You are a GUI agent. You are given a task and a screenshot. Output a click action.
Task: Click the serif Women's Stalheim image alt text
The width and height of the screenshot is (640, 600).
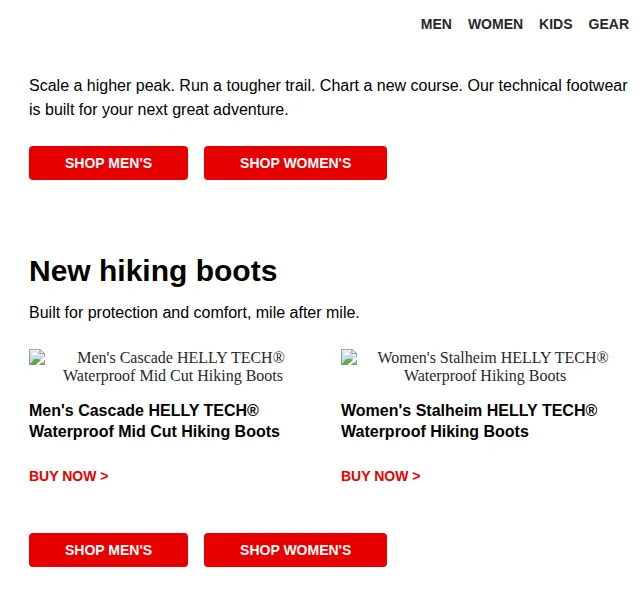tap(493, 367)
